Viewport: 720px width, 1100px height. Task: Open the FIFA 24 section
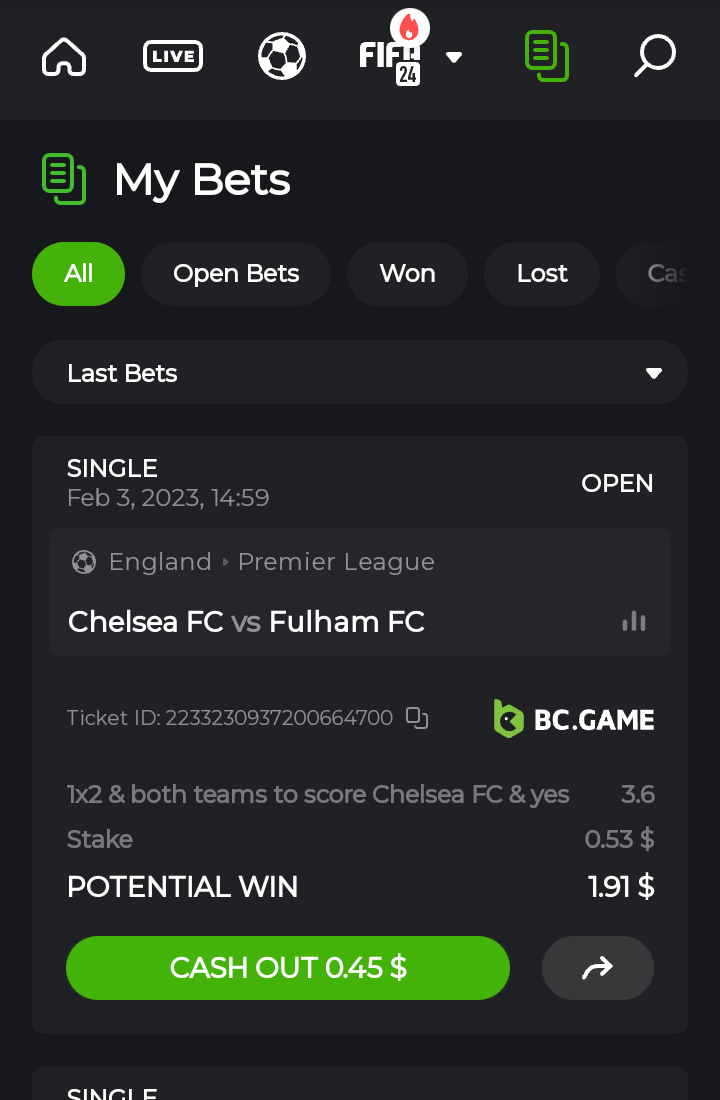[390, 56]
